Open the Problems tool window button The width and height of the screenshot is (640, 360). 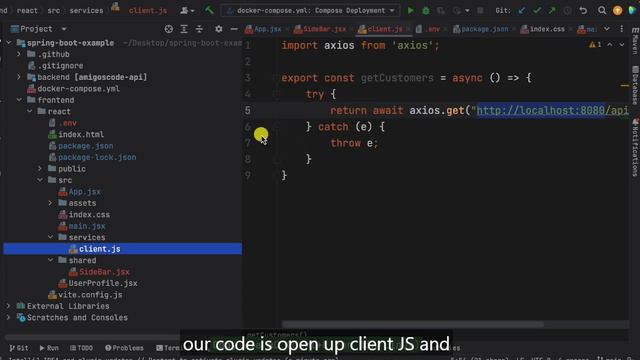(x=124, y=348)
